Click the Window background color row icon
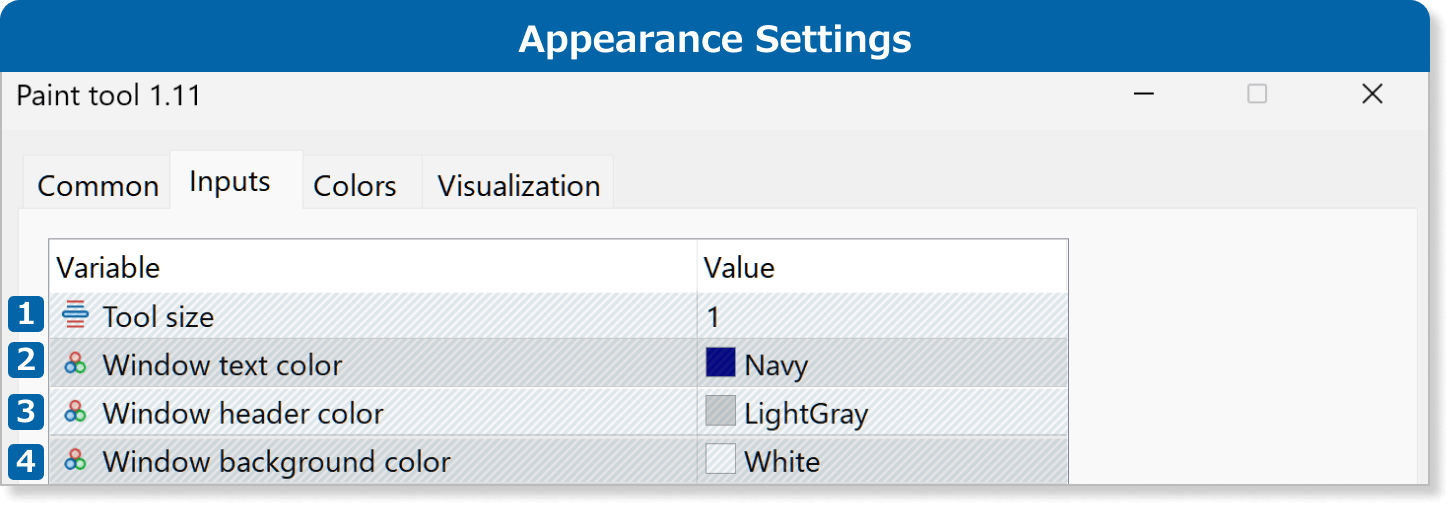Screen dimensions: 1450x506 (x=75, y=460)
